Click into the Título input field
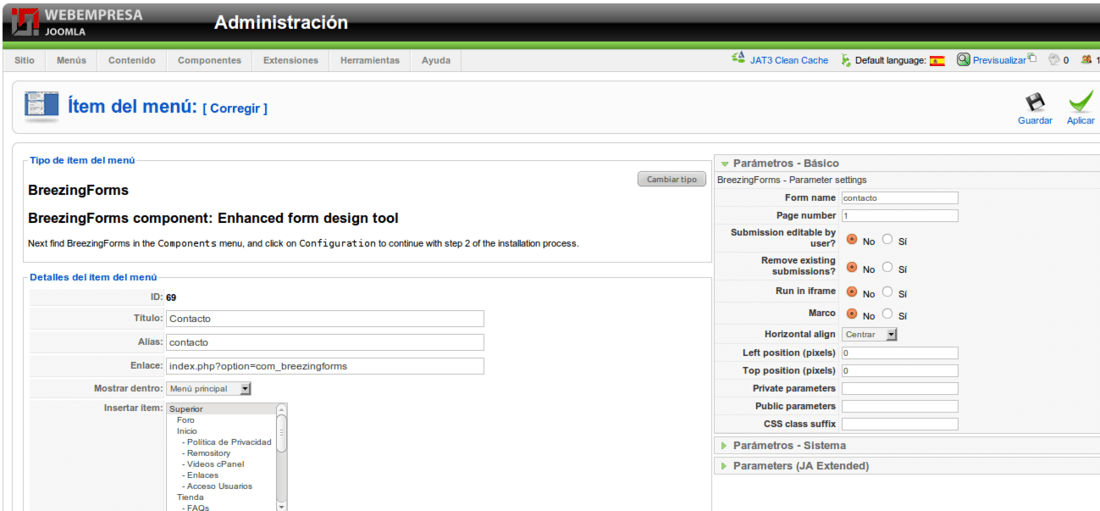The width and height of the screenshot is (1100, 511). pos(325,318)
